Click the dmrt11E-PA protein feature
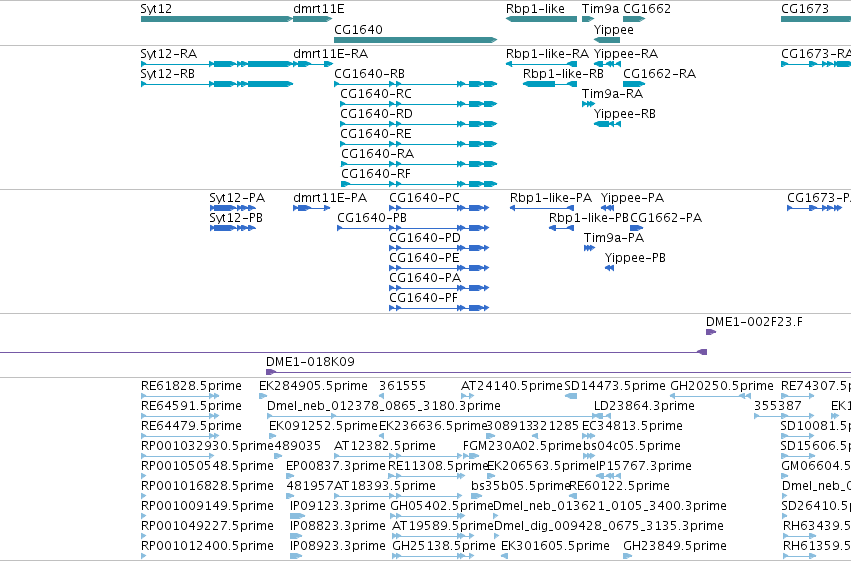The height and width of the screenshot is (561, 851). [x=312, y=208]
